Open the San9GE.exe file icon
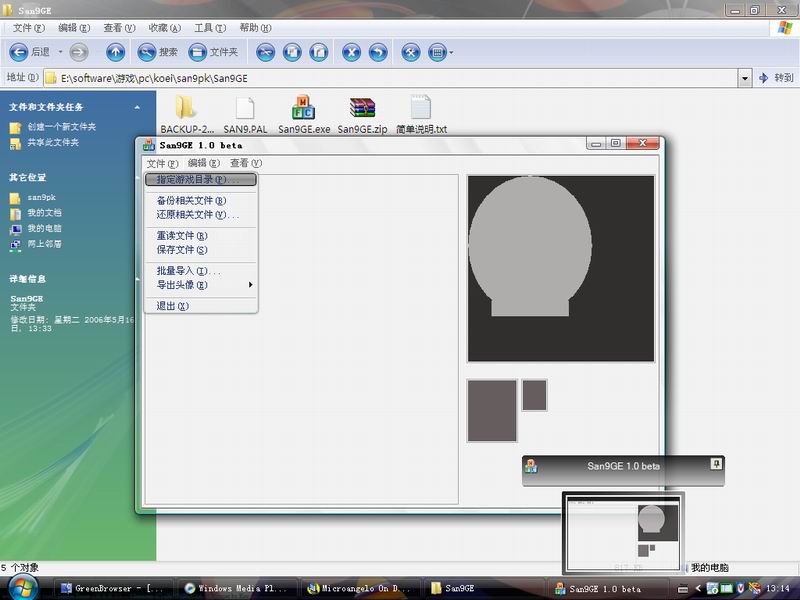 click(x=304, y=109)
